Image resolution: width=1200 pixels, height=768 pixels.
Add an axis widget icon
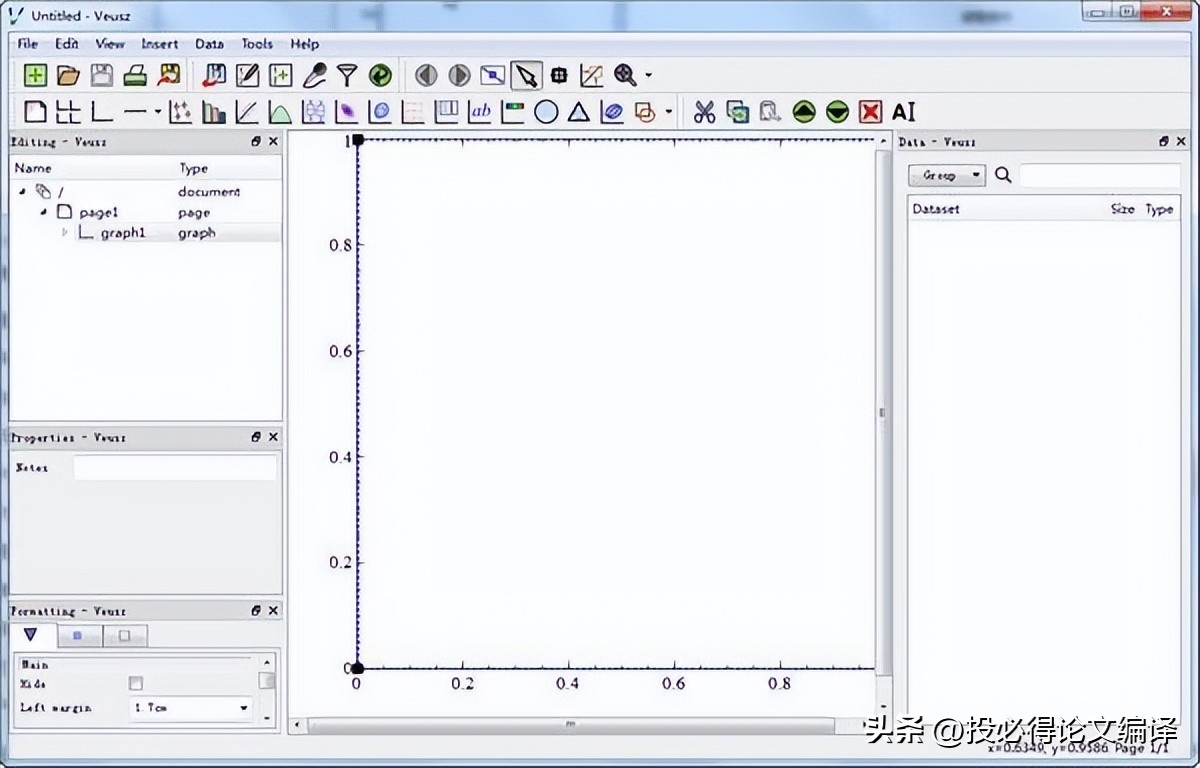135,112
